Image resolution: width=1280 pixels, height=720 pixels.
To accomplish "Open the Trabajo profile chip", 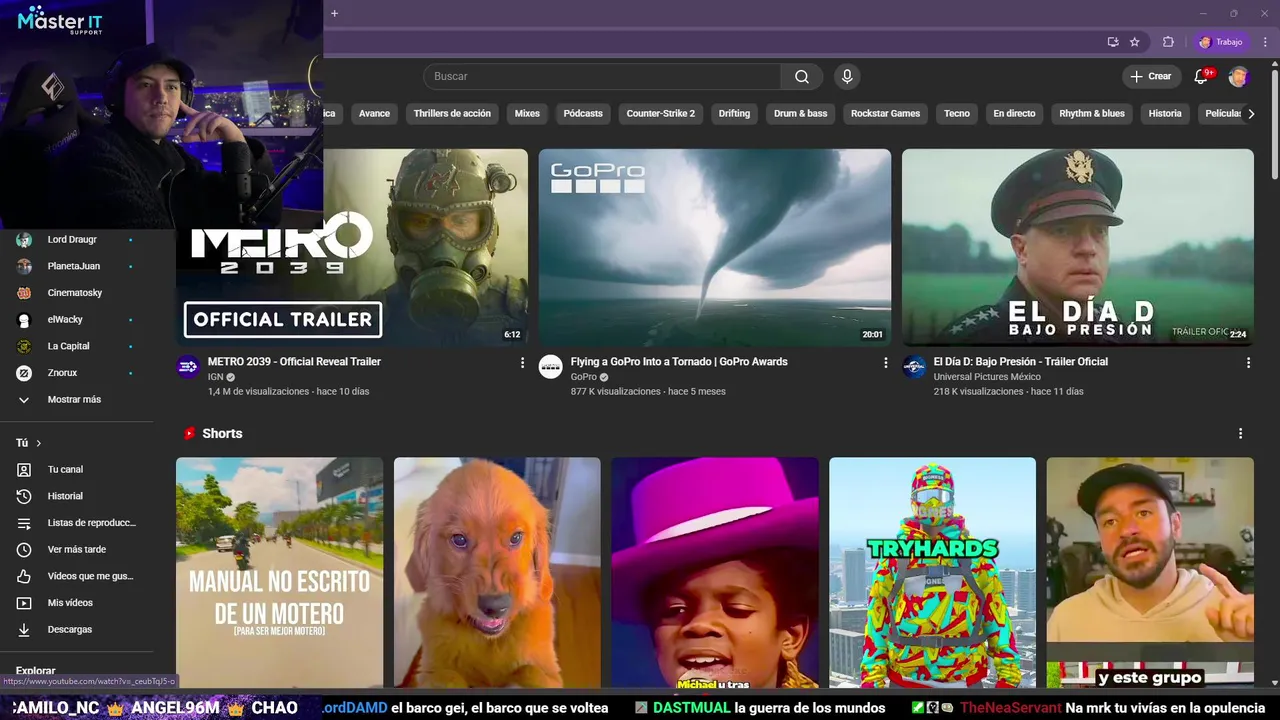I will [x=1221, y=42].
